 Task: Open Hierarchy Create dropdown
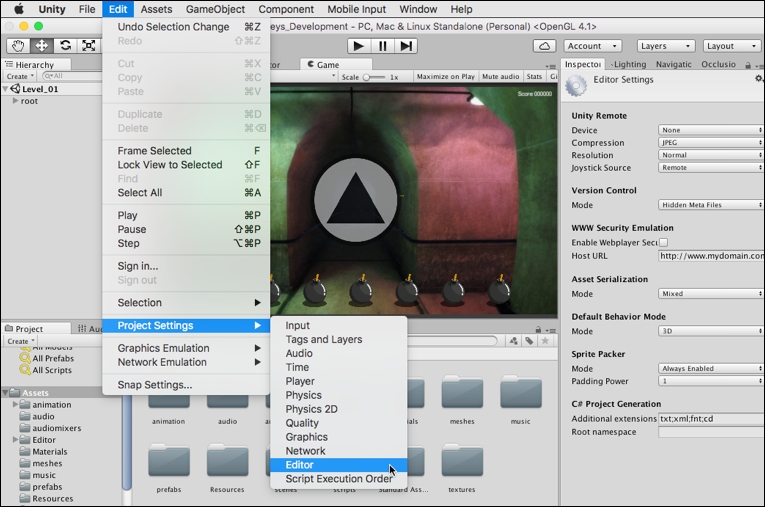click(x=20, y=76)
